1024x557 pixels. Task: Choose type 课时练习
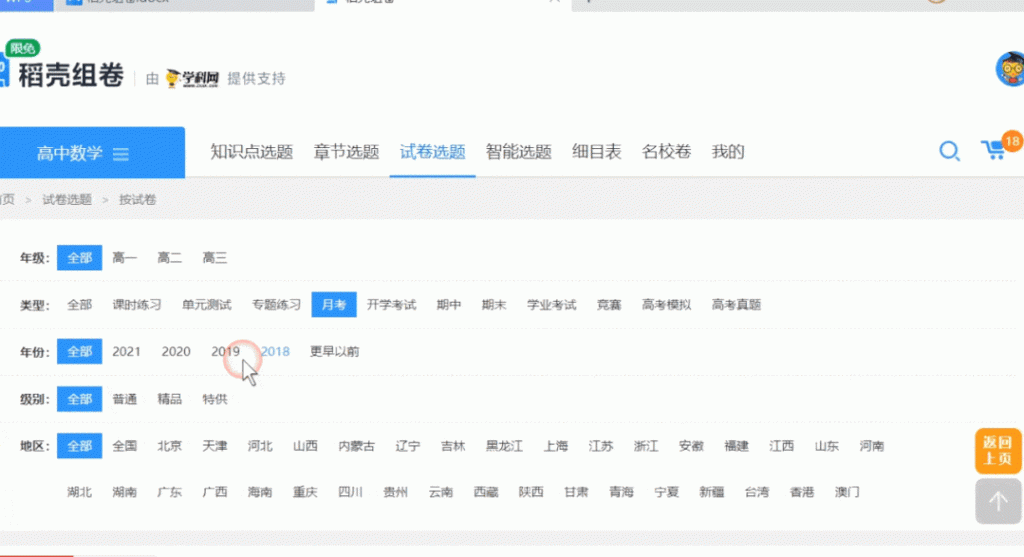point(136,305)
